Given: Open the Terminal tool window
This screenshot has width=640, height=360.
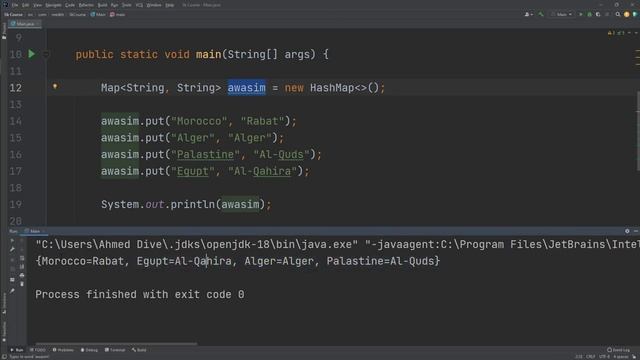Looking at the screenshot, I should click(115, 350).
